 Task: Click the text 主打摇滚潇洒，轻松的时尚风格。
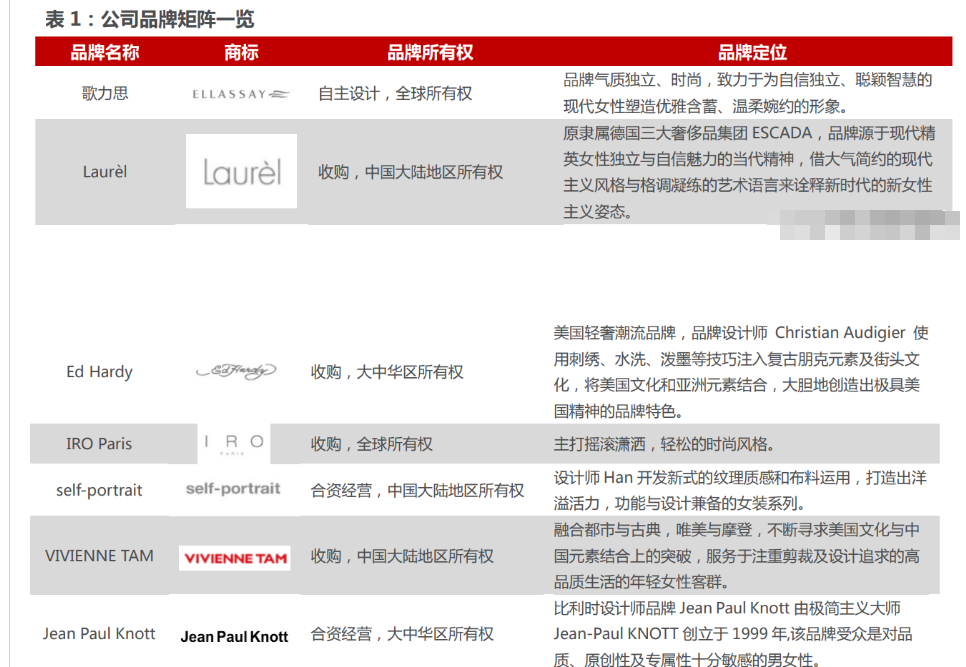[x=664, y=444]
